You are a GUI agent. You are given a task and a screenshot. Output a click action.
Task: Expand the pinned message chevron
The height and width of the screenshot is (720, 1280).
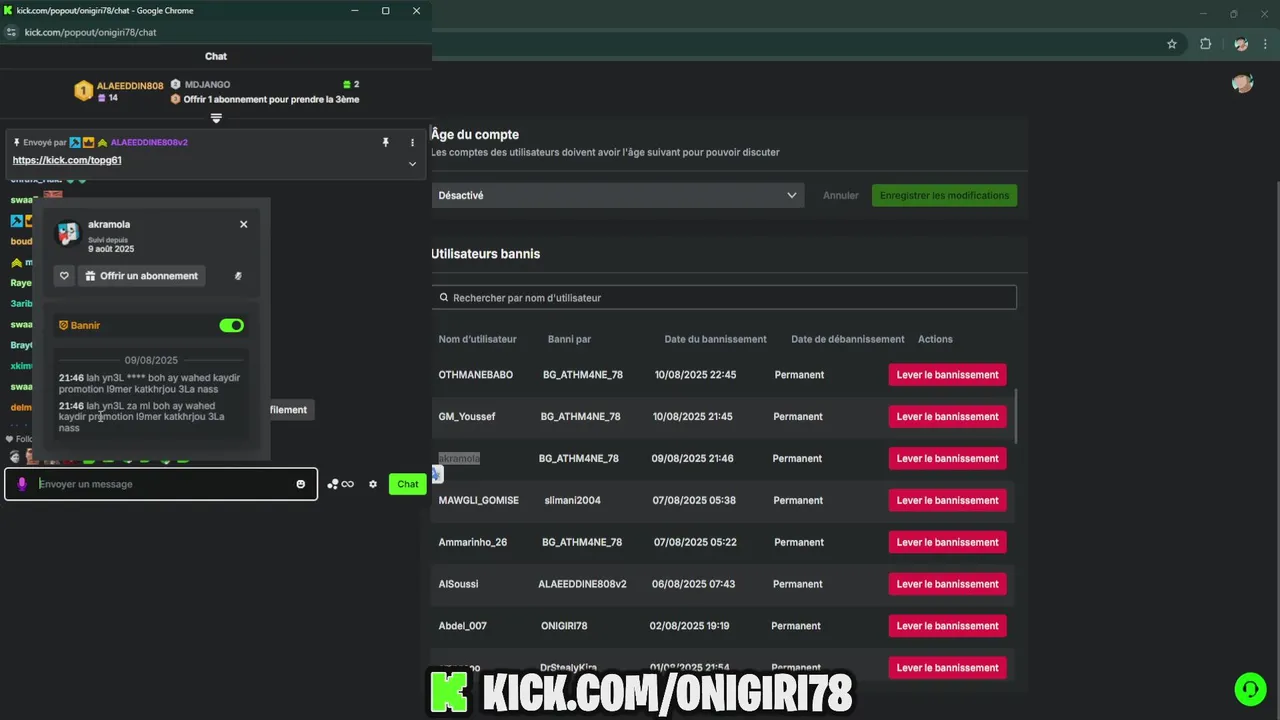tap(412, 163)
